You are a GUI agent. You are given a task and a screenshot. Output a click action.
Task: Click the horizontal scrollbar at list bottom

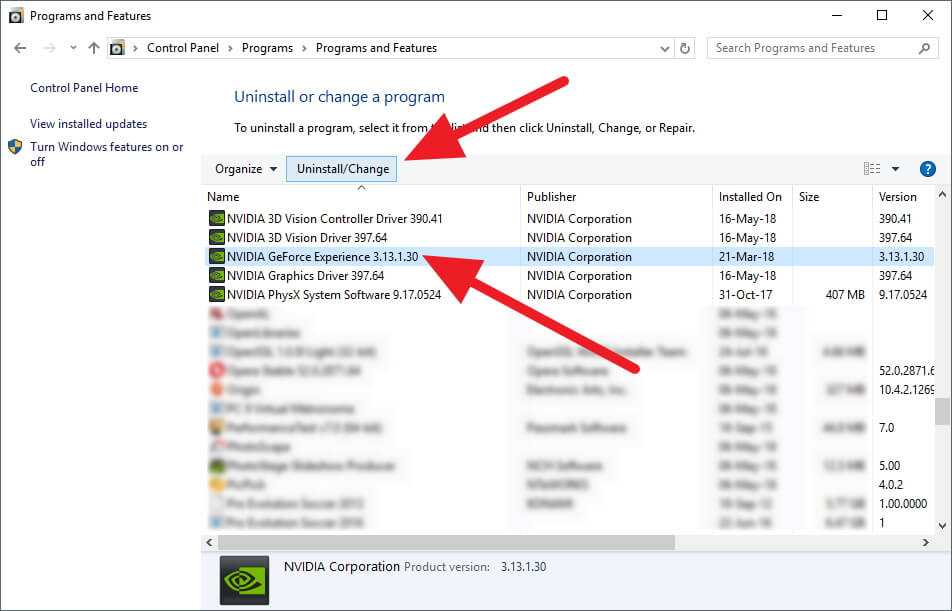point(440,542)
